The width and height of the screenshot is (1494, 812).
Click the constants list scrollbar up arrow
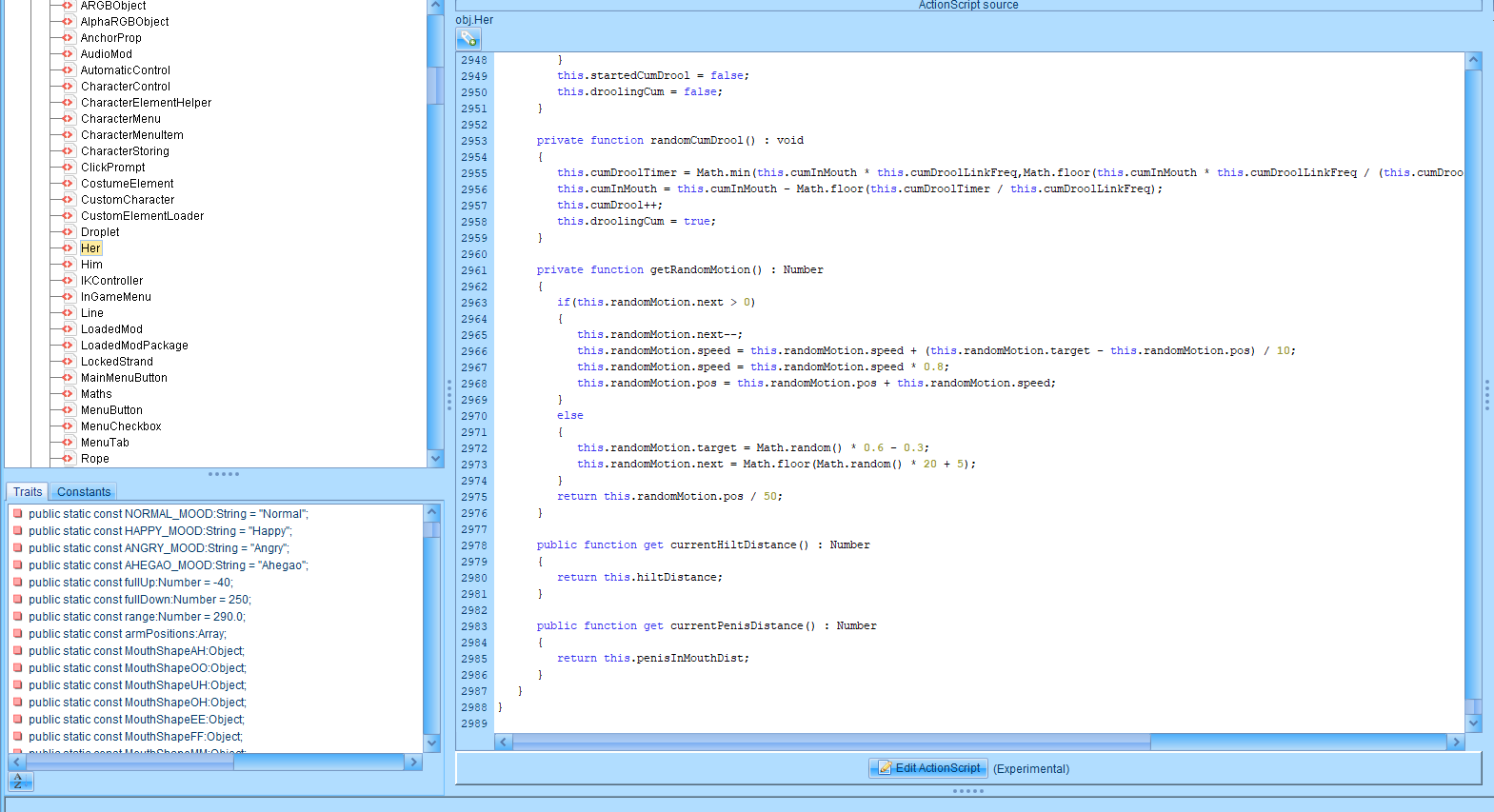click(x=431, y=512)
